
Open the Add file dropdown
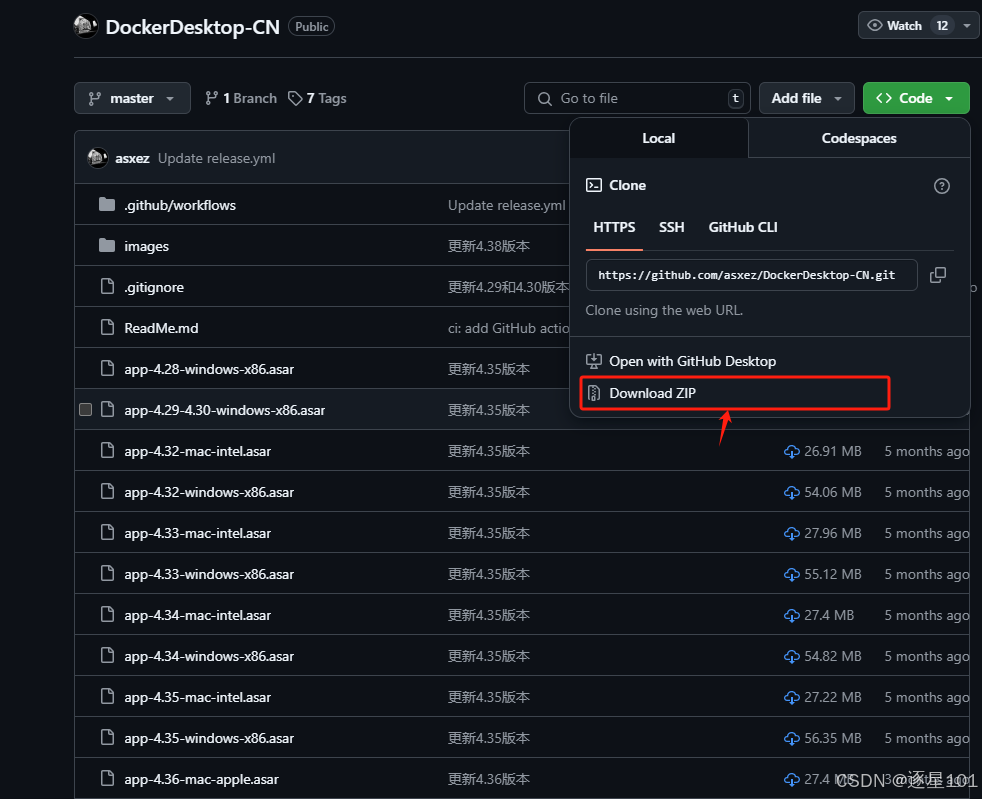click(x=807, y=98)
